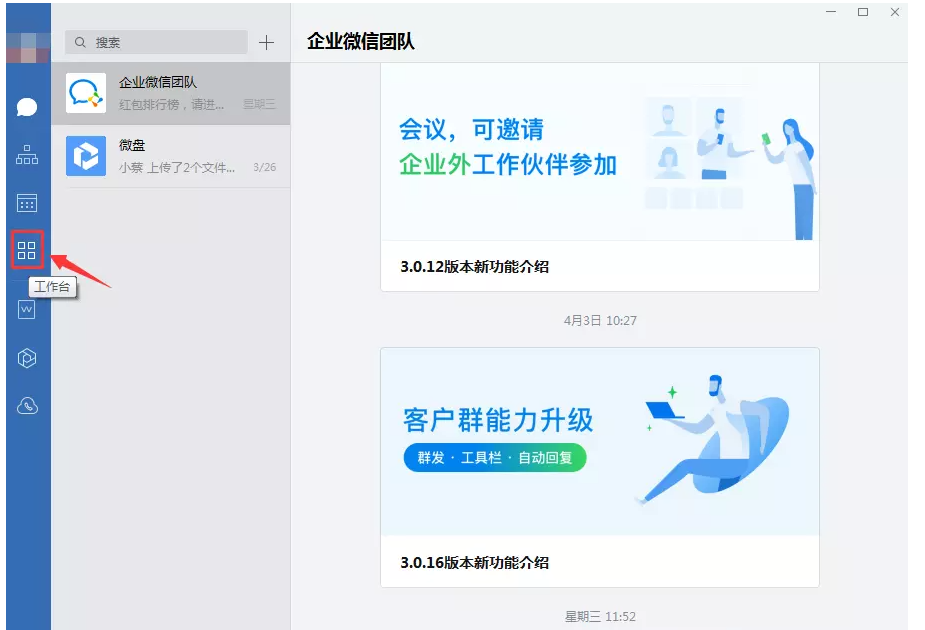Select the chat bubble messages icon
This screenshot has width=925, height=630.
(x=27, y=107)
